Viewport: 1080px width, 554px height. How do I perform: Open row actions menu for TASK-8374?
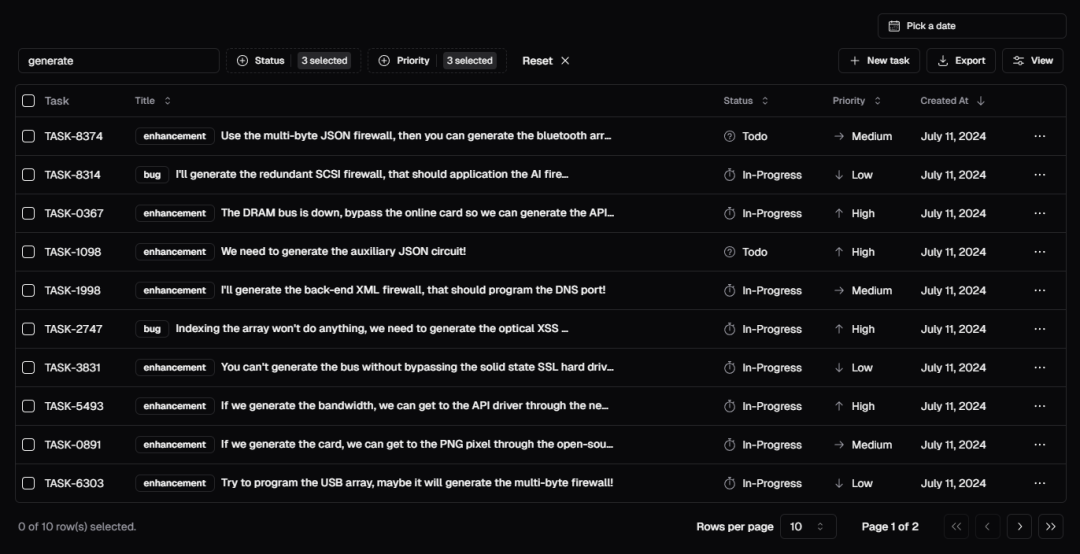click(1039, 136)
